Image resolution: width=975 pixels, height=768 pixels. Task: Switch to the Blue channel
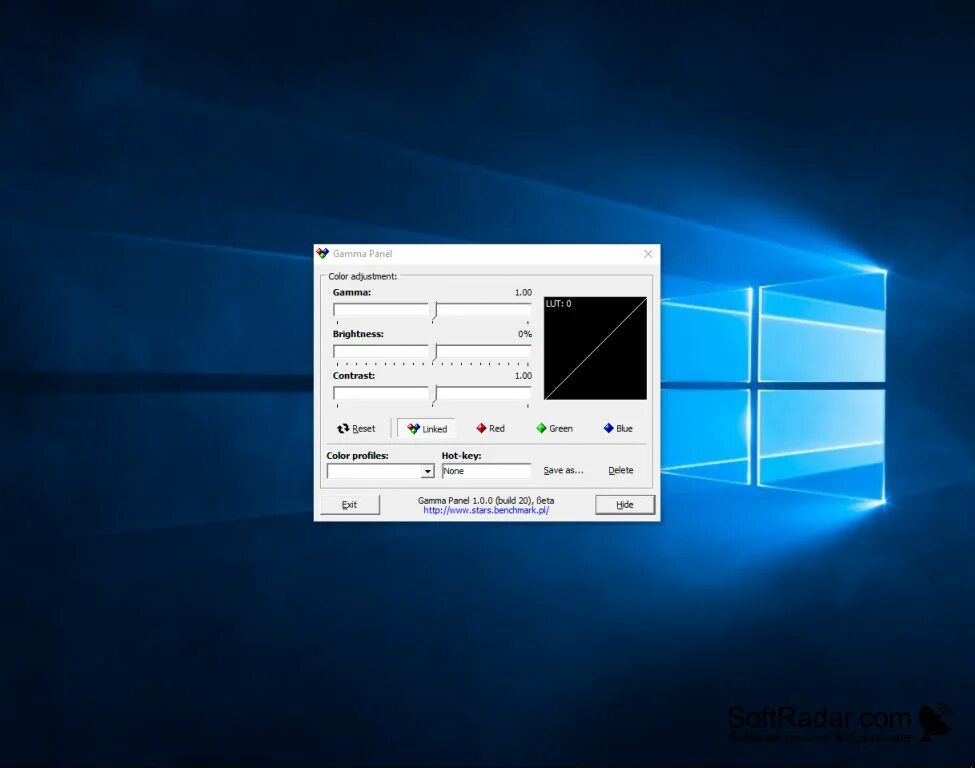[618, 428]
